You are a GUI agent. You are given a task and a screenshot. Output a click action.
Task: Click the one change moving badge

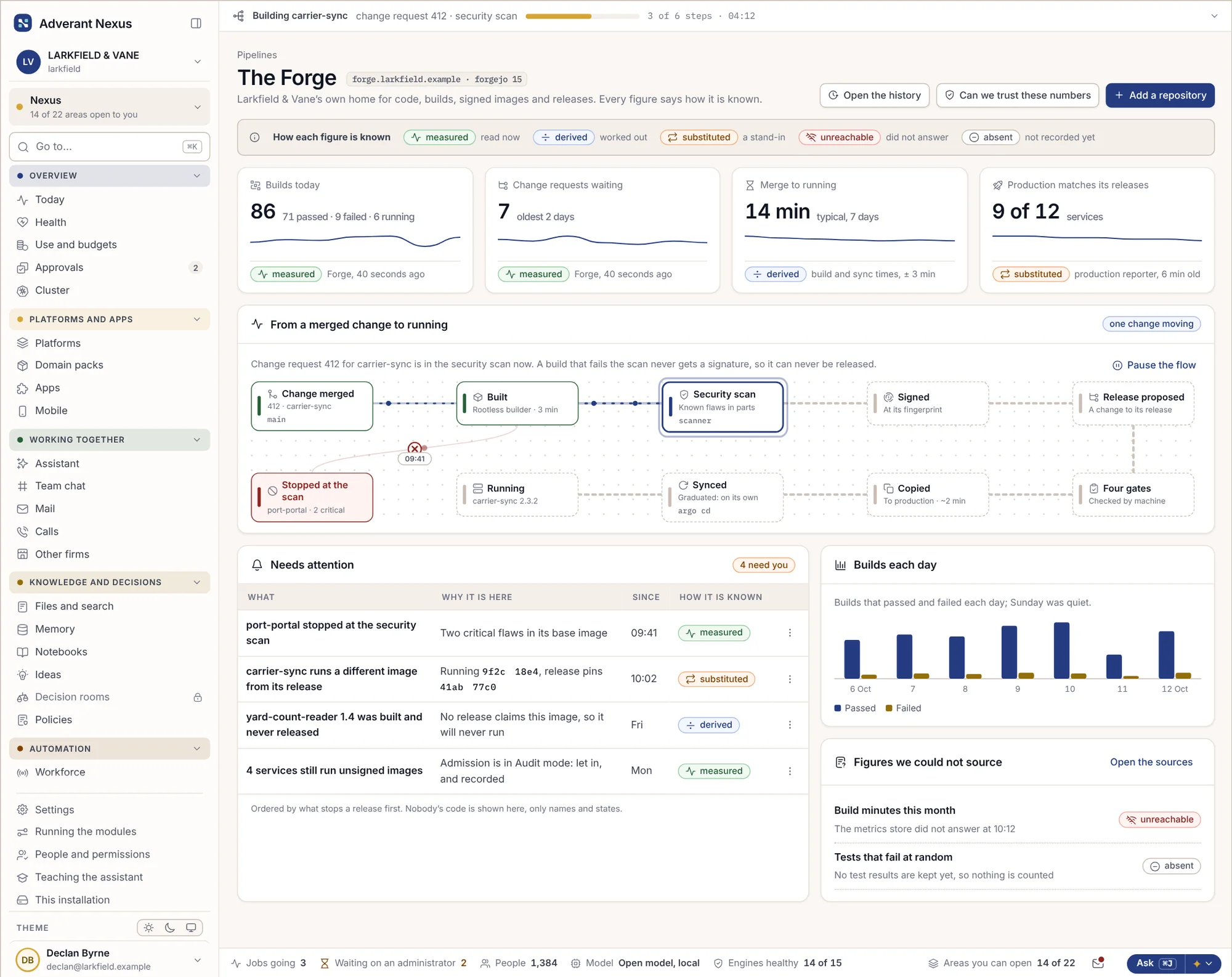click(x=1151, y=324)
